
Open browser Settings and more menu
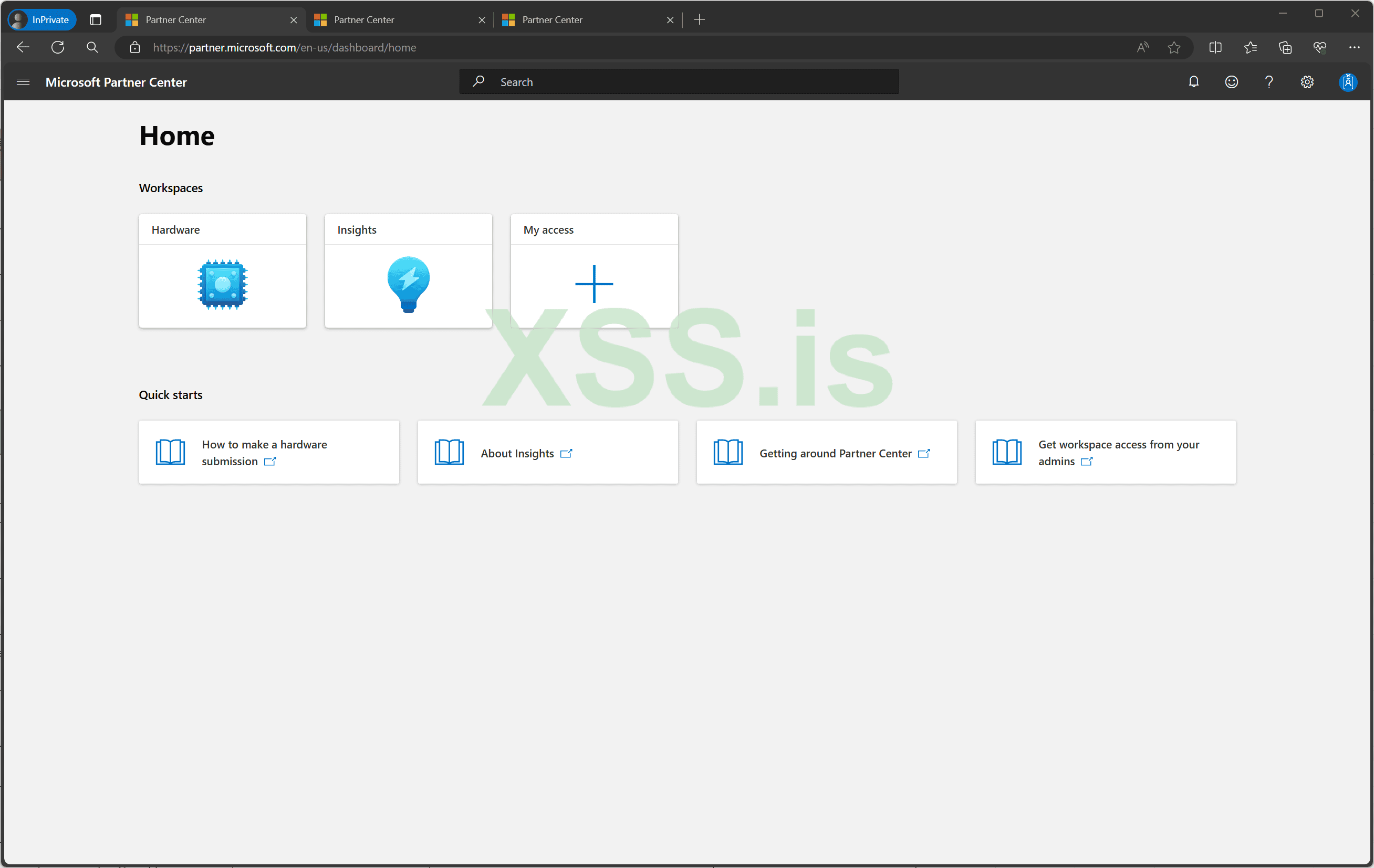pyautogui.click(x=1354, y=47)
